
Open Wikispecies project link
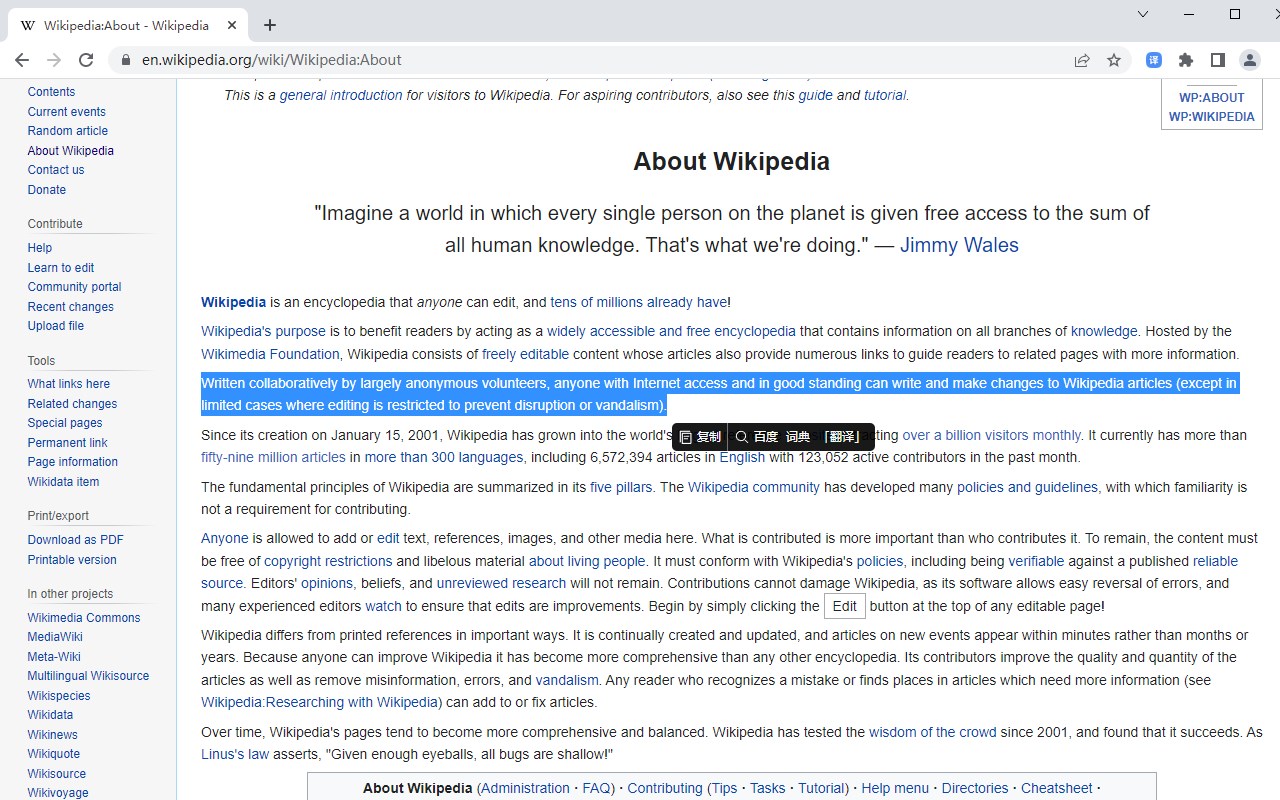click(x=59, y=696)
